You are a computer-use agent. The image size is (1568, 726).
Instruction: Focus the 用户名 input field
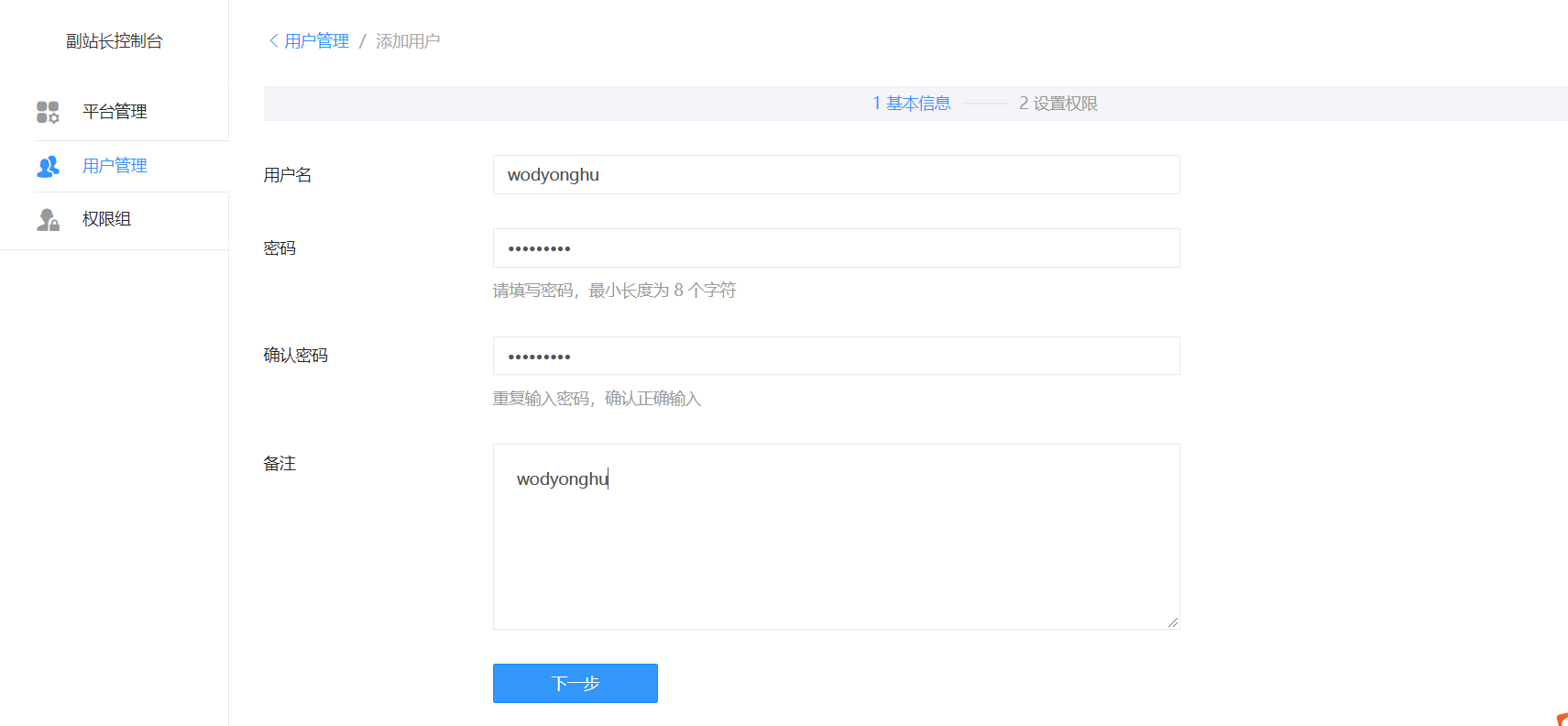tap(836, 175)
